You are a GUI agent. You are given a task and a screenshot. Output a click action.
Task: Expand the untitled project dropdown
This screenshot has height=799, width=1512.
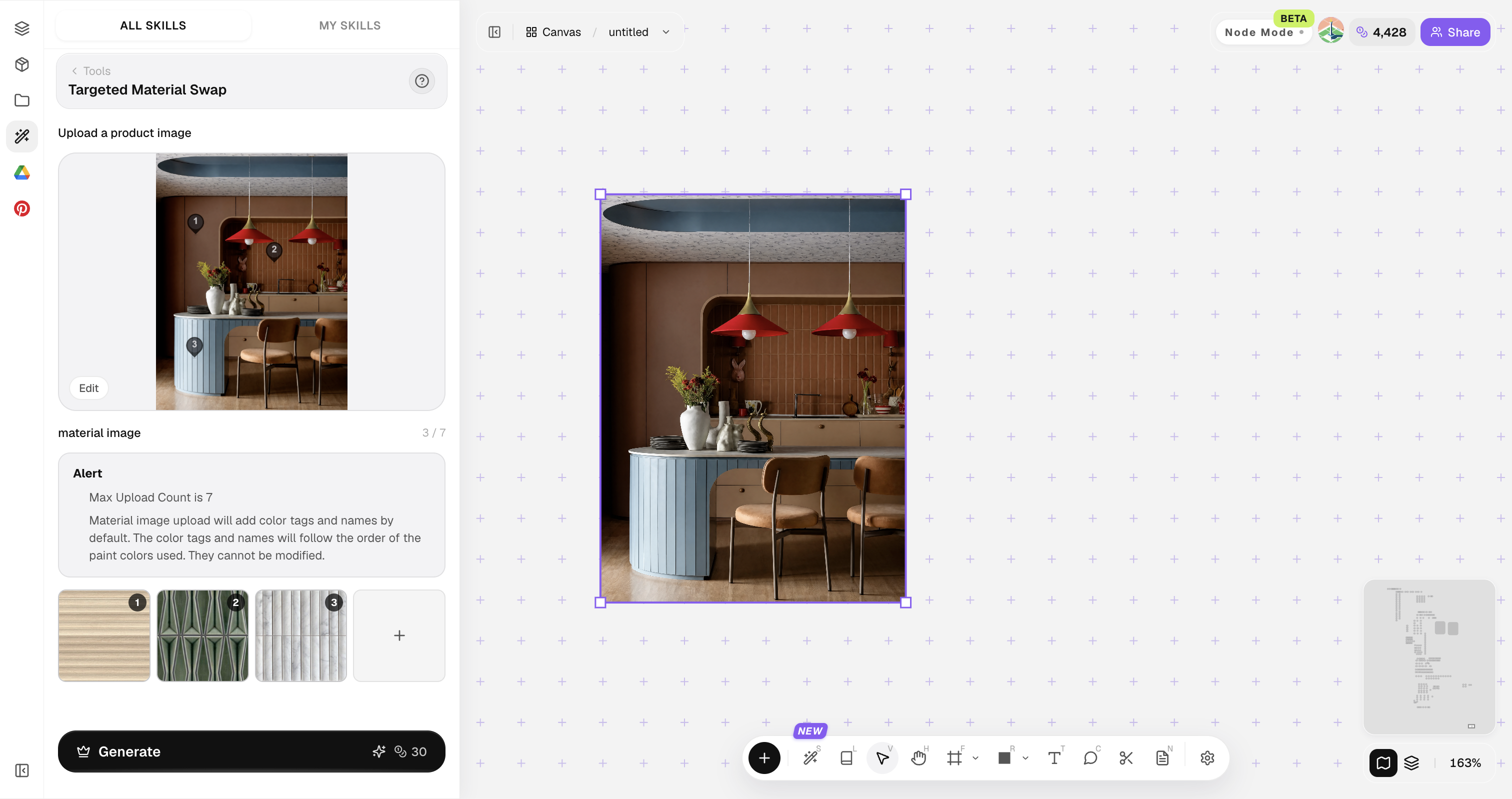click(x=665, y=32)
